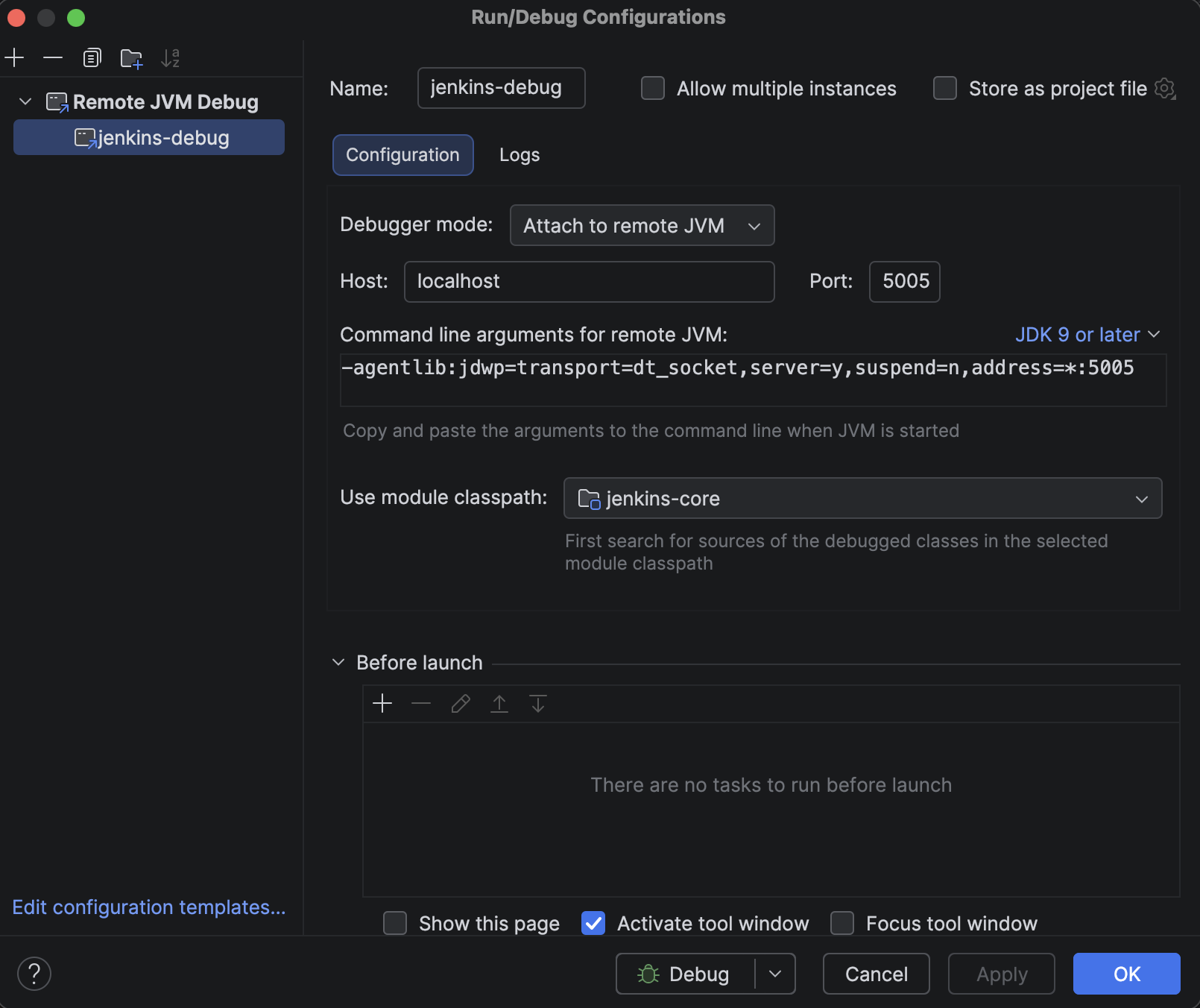
Task: Click the Create New Folder icon
Action: tap(131, 58)
